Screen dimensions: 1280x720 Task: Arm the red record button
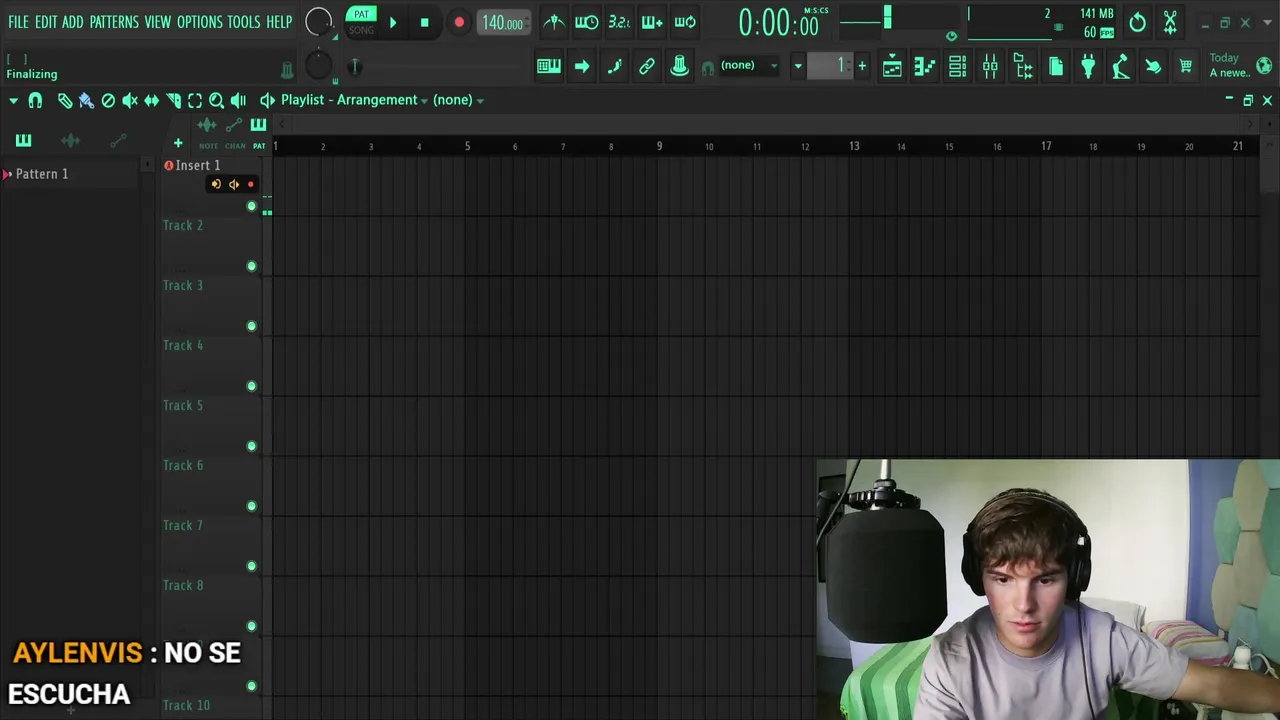(x=459, y=22)
